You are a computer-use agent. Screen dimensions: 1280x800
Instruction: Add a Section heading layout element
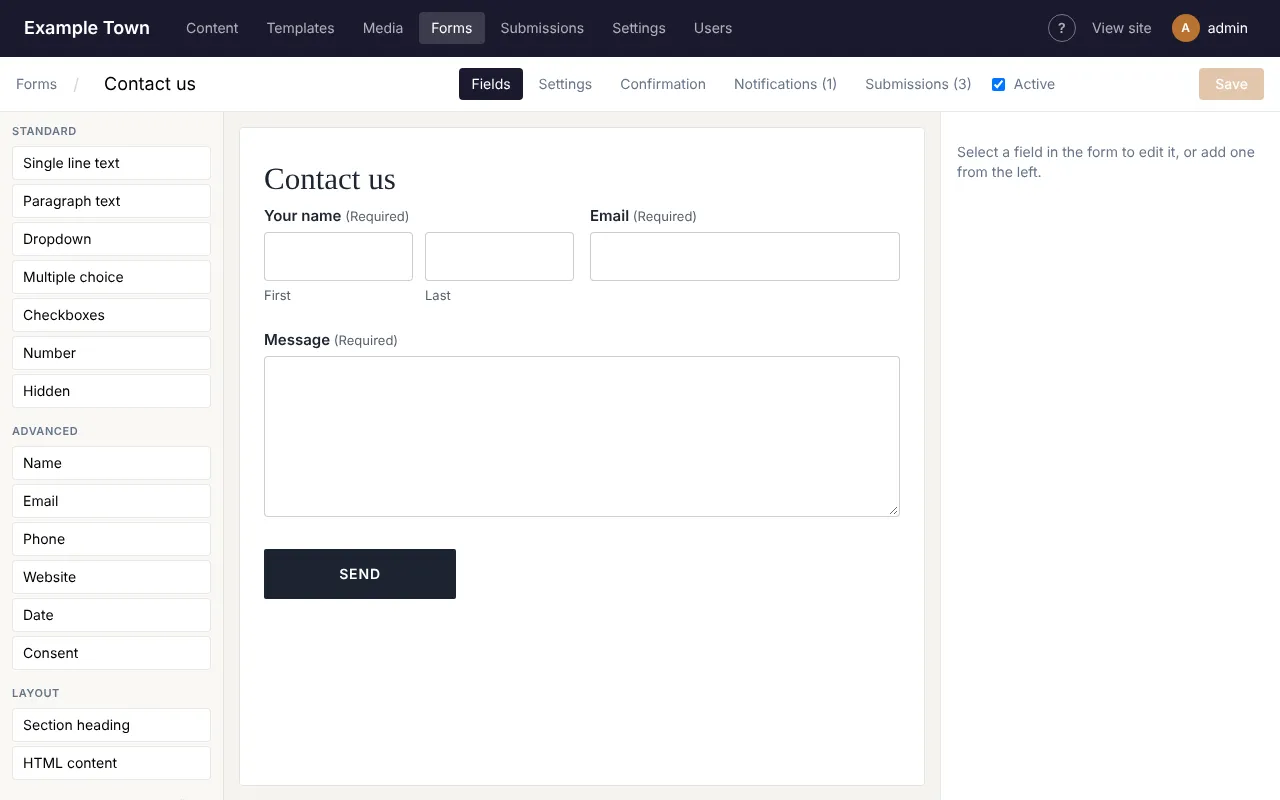[x=111, y=725]
